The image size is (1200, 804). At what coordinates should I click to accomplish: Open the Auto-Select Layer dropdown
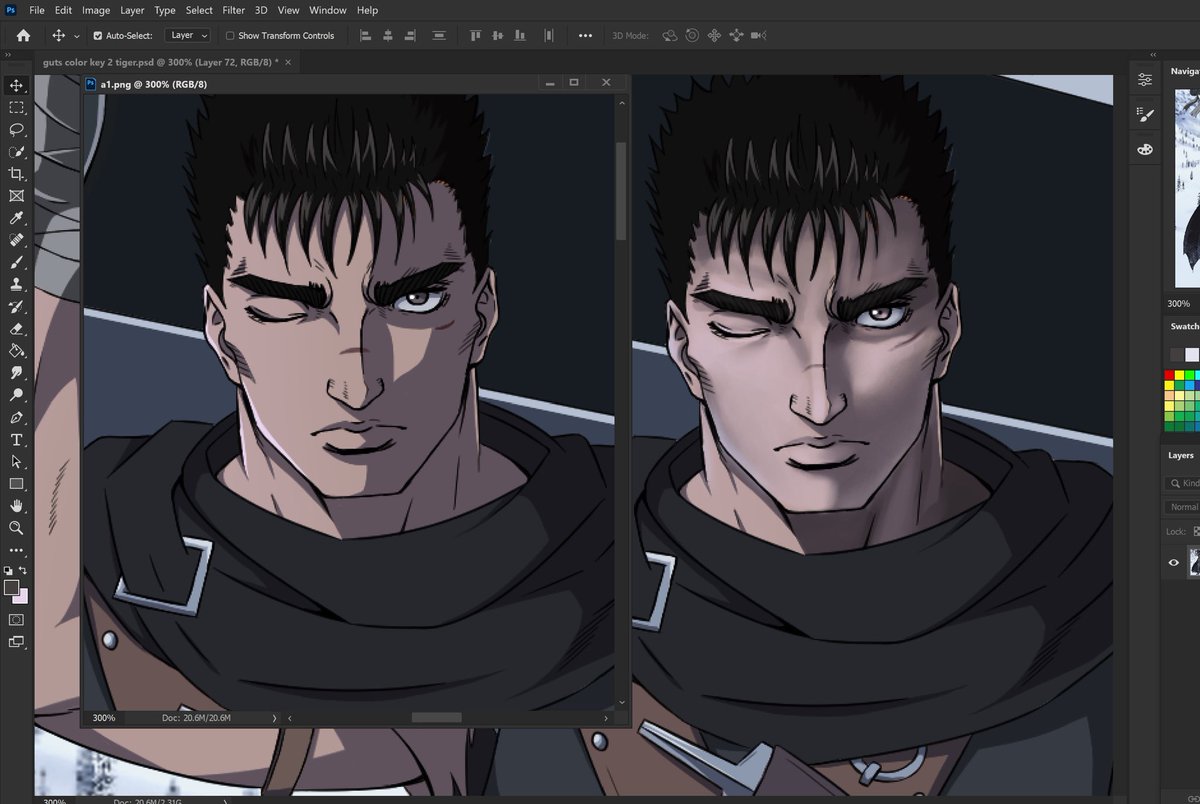point(188,35)
